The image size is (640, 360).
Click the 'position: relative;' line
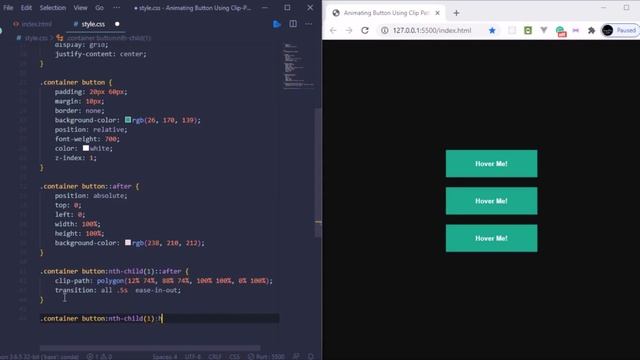pos(91,129)
